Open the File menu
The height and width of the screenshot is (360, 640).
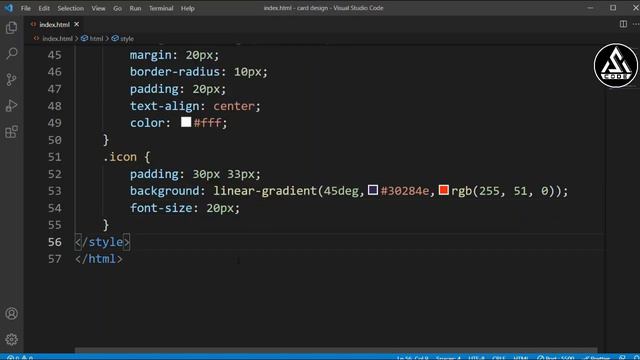[26, 8]
